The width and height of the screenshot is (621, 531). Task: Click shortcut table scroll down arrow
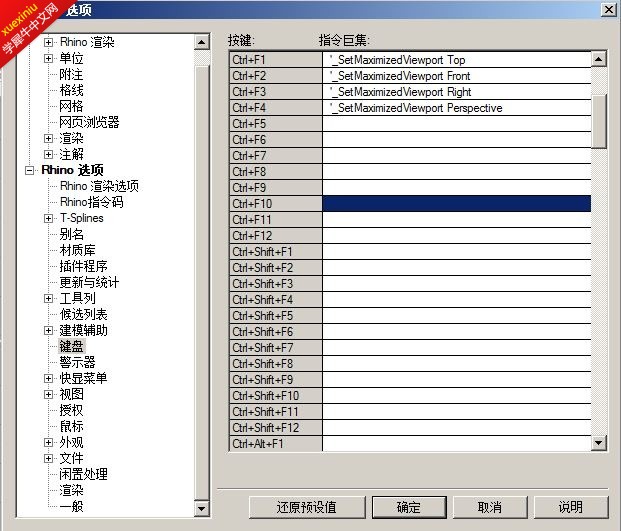coord(598,442)
